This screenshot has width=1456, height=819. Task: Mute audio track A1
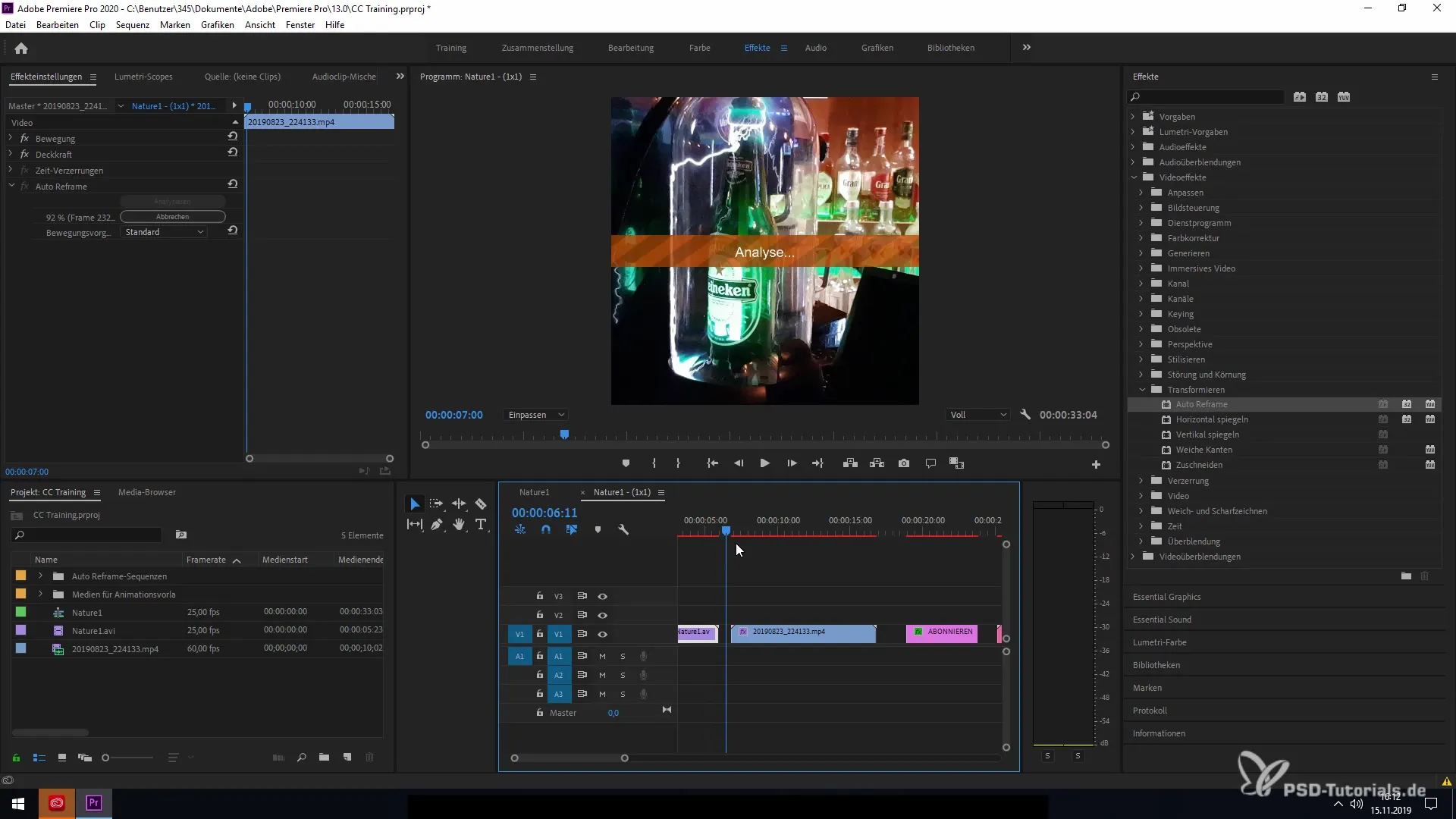[602, 656]
